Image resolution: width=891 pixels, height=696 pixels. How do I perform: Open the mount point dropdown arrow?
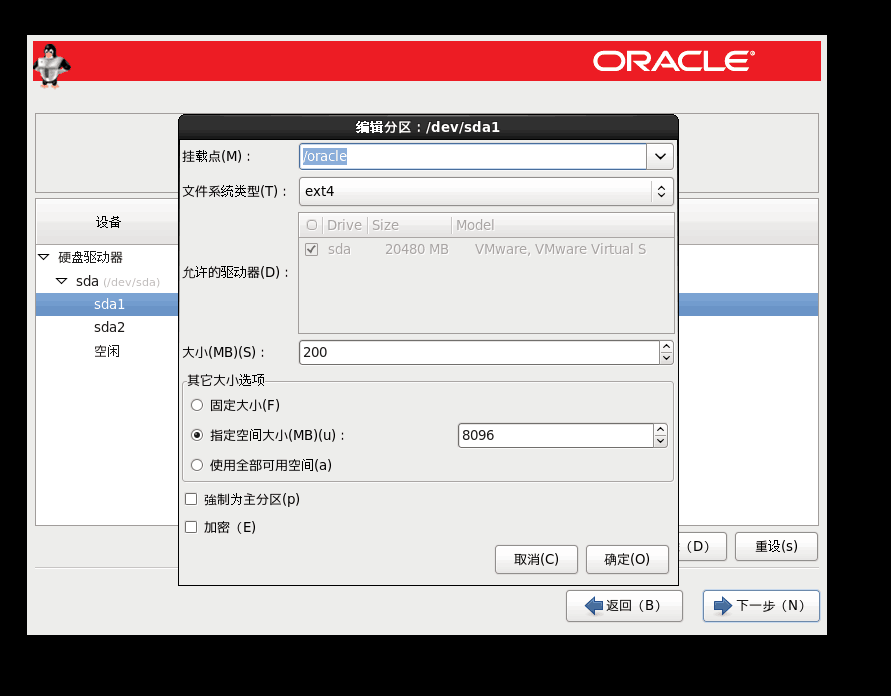point(660,157)
